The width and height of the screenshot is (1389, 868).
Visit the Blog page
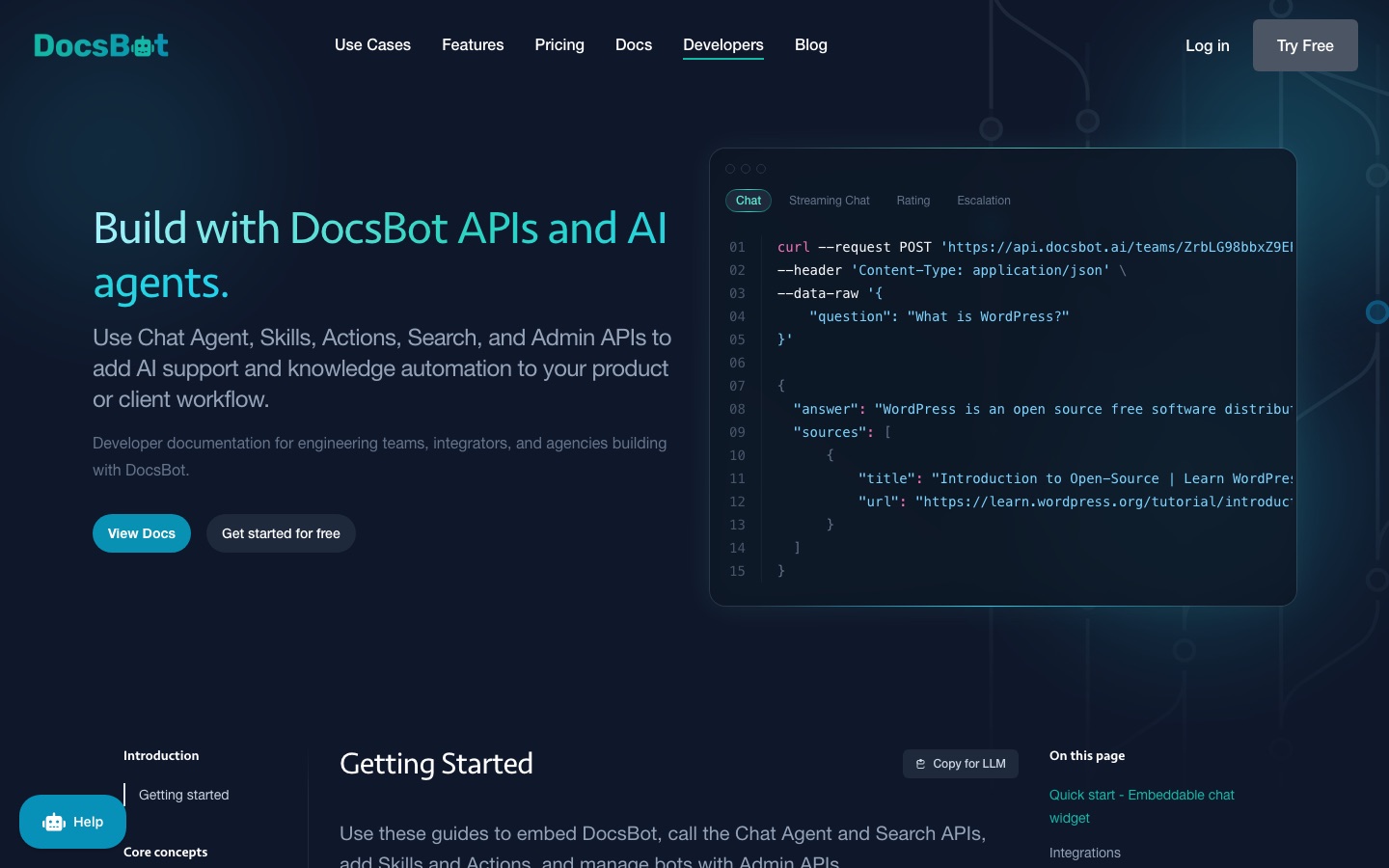click(811, 45)
